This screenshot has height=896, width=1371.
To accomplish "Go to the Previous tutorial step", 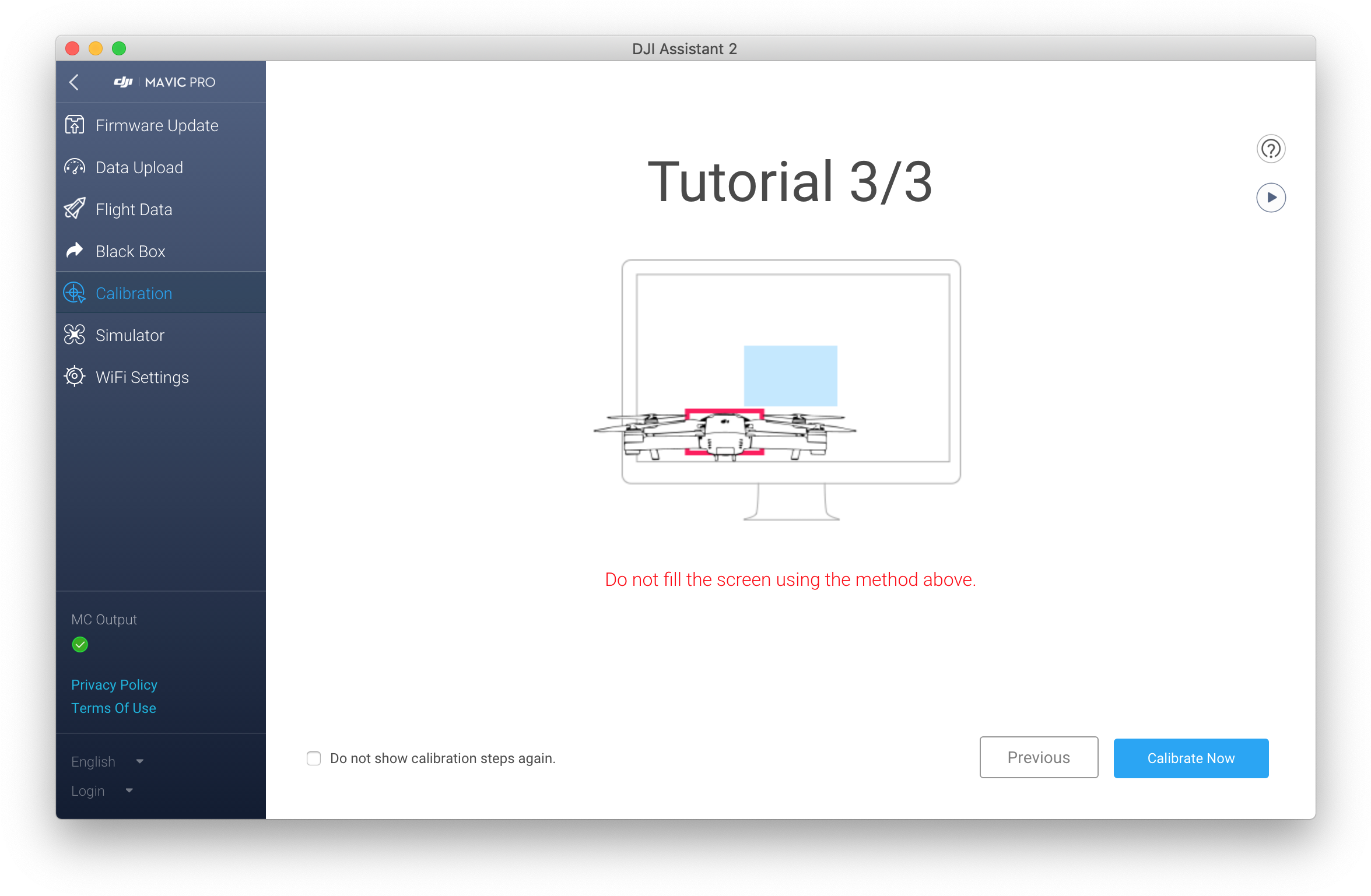I will [x=1039, y=757].
